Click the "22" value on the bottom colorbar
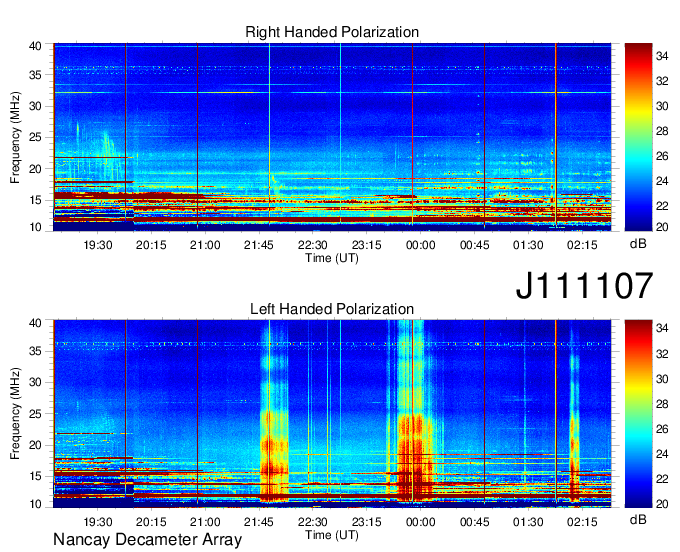This screenshot has height=552, width=680. [662, 479]
